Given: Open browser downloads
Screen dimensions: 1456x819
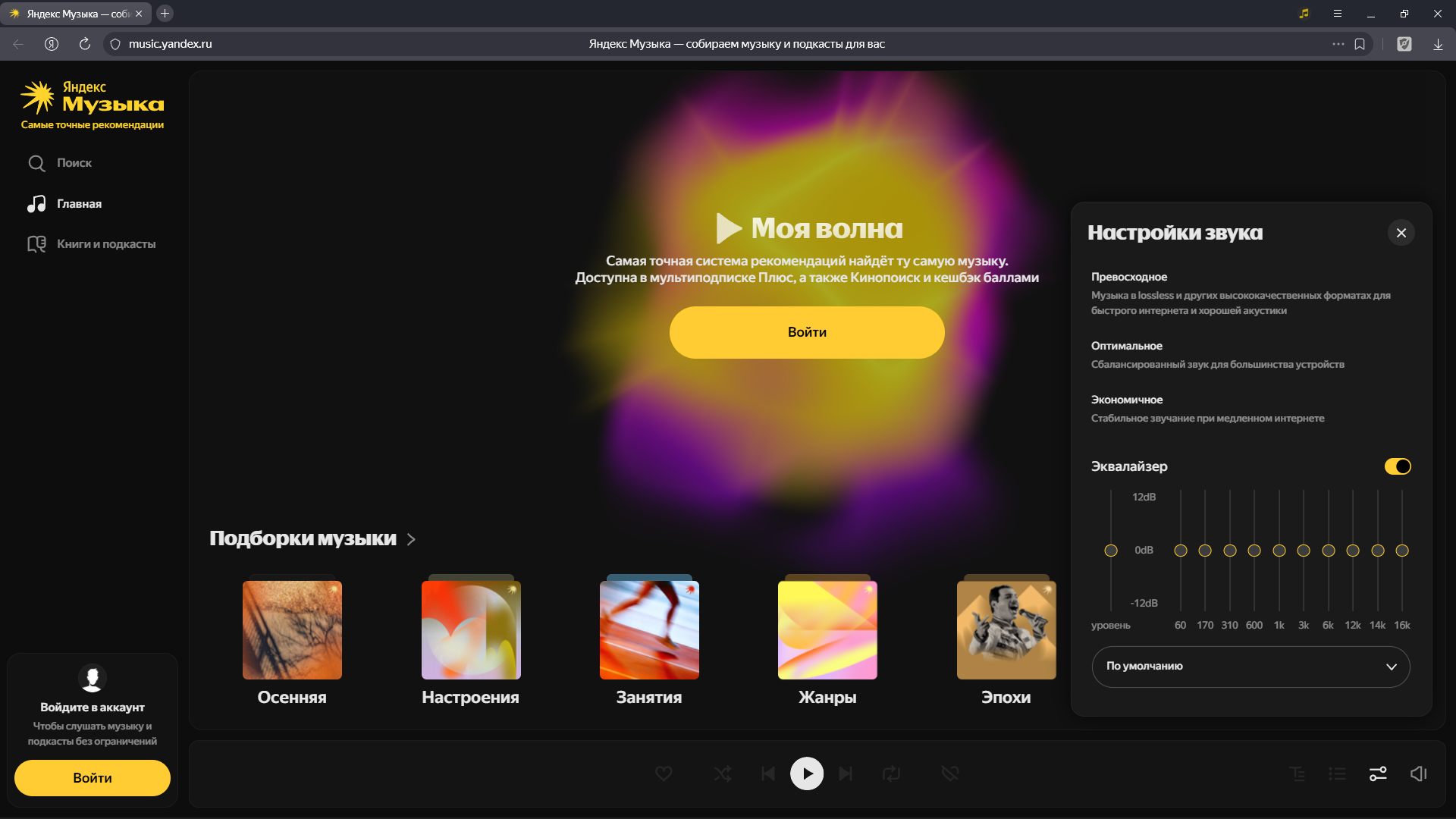Looking at the screenshot, I should (1438, 44).
